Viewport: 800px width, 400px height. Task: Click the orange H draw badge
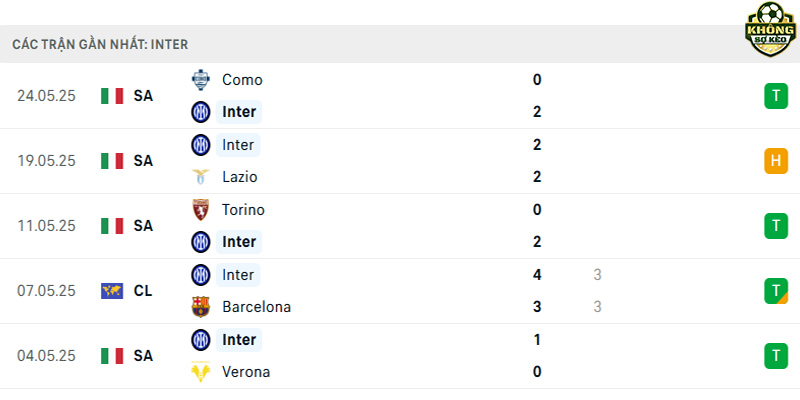(x=776, y=161)
